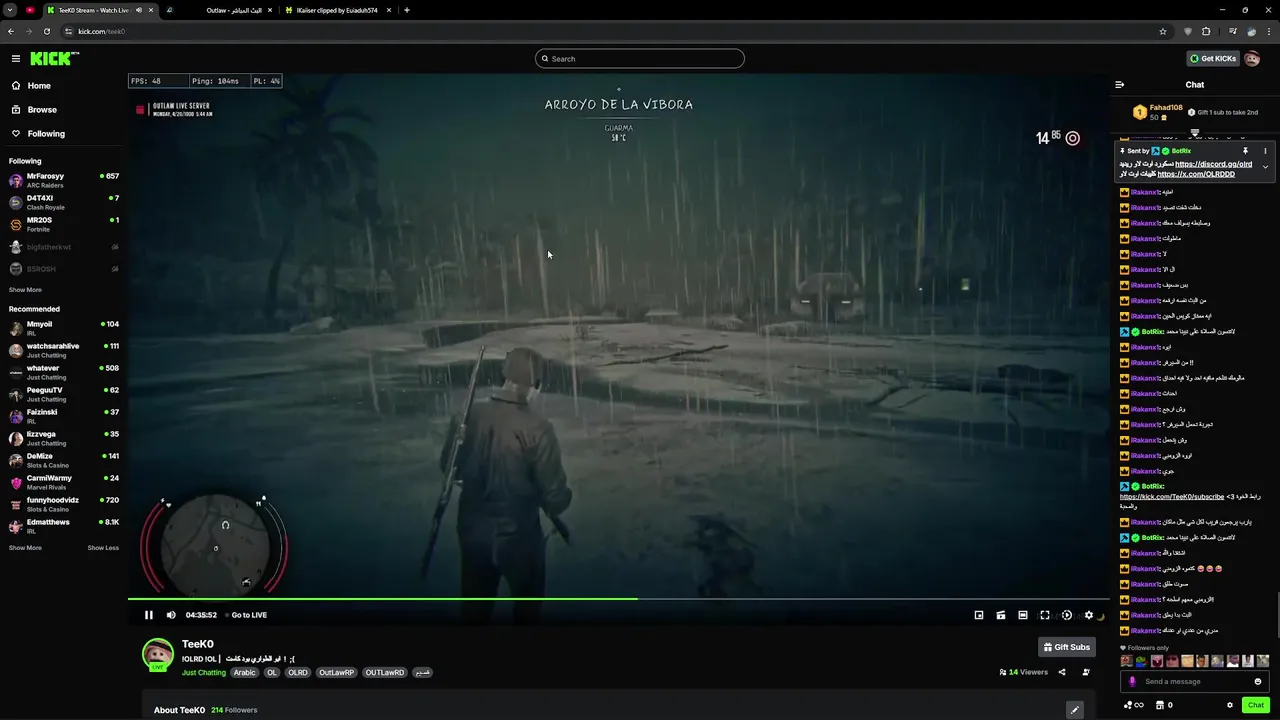Viewport: 1280px width, 720px height.
Task: Reload the page in browser
Action: tap(47, 31)
